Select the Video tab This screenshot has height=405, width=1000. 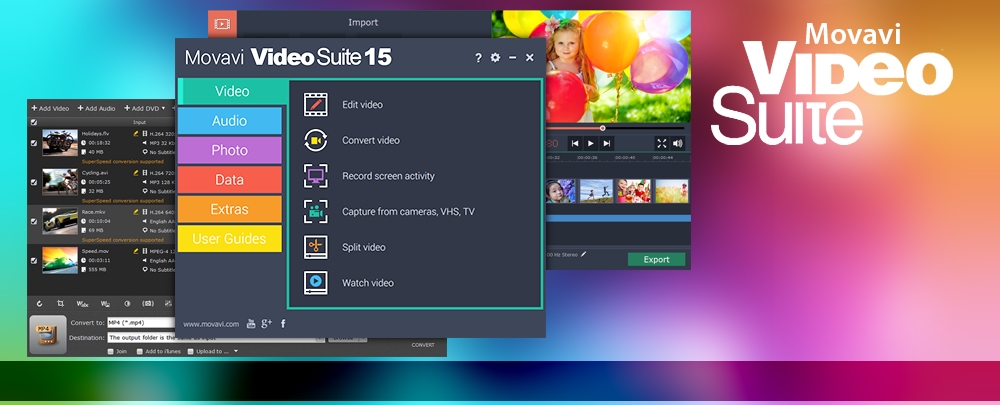[x=232, y=91]
